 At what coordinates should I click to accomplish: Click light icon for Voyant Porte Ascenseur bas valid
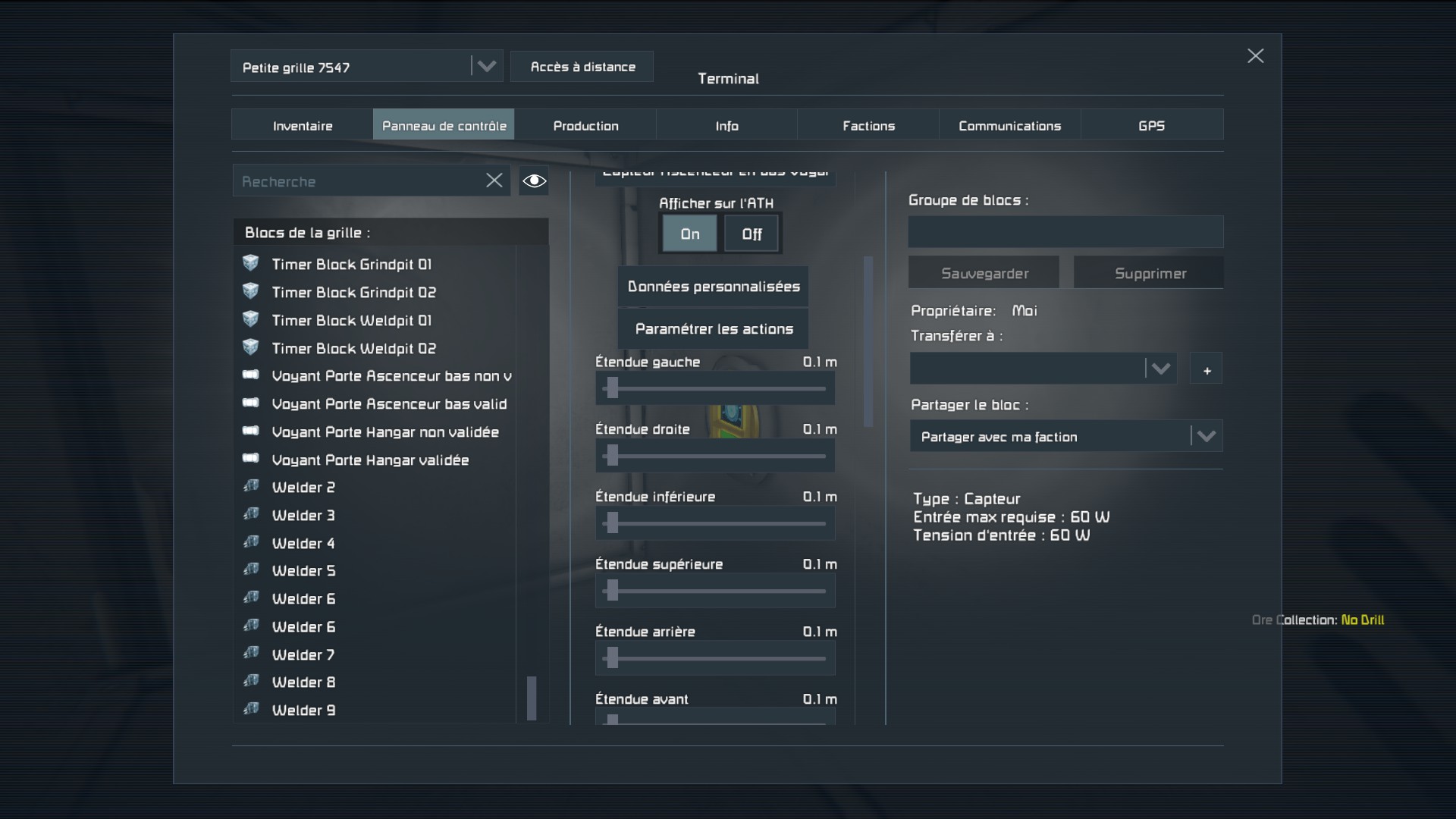(251, 403)
